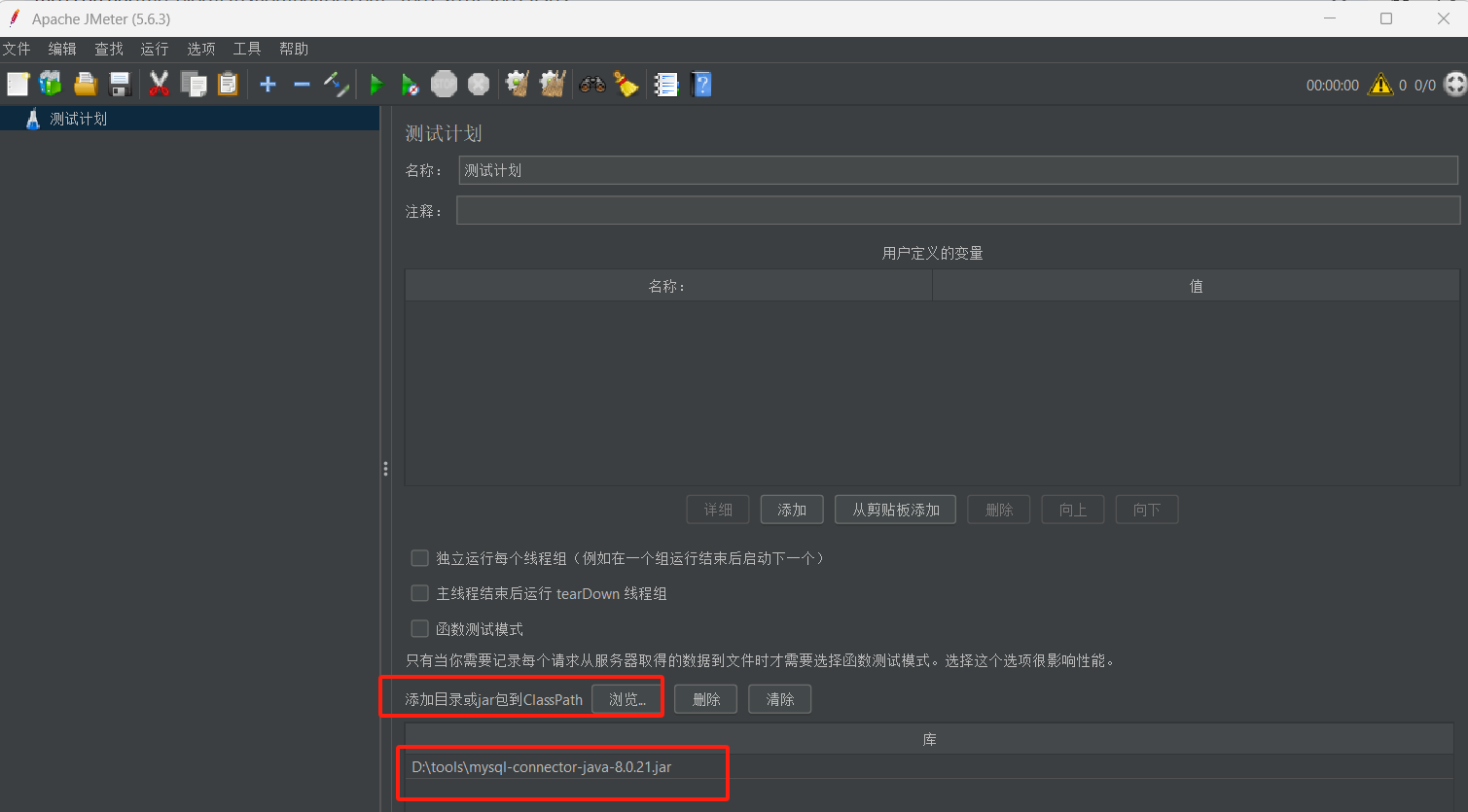Viewport: 1468px width, 812px height.
Task: Click the Toggle enable/disable icon
Action: pos(337,85)
